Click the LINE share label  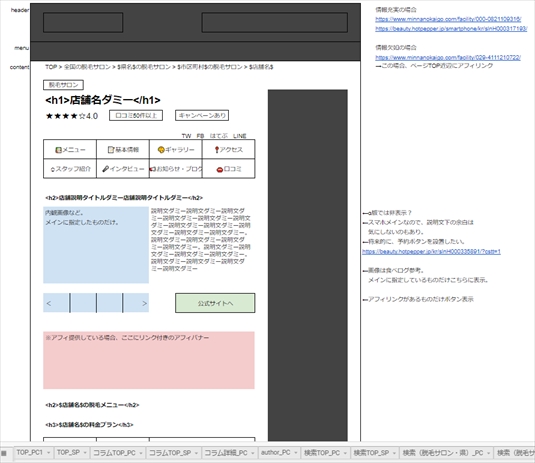pos(240,136)
